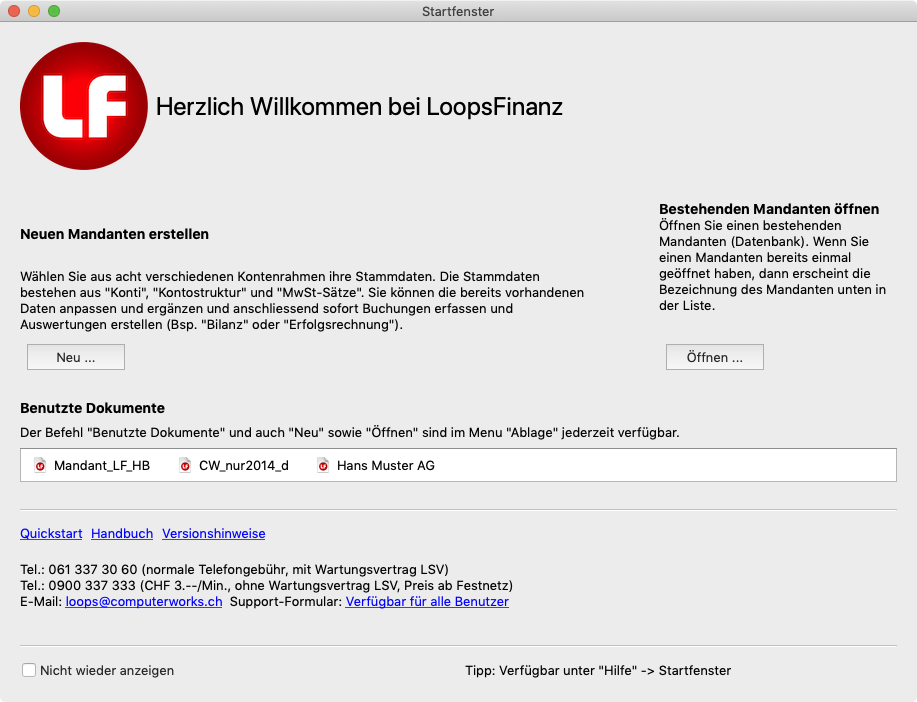The width and height of the screenshot is (917, 702).
Task: Click the "Öffnen ..." button
Action: coord(714,357)
